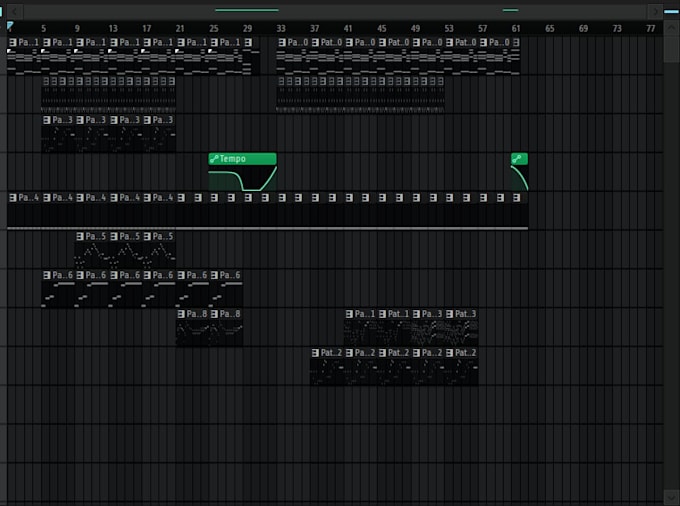The image size is (680, 506).
Task: Select the Pat..2 clip title at bar 45
Action: coord(398,353)
